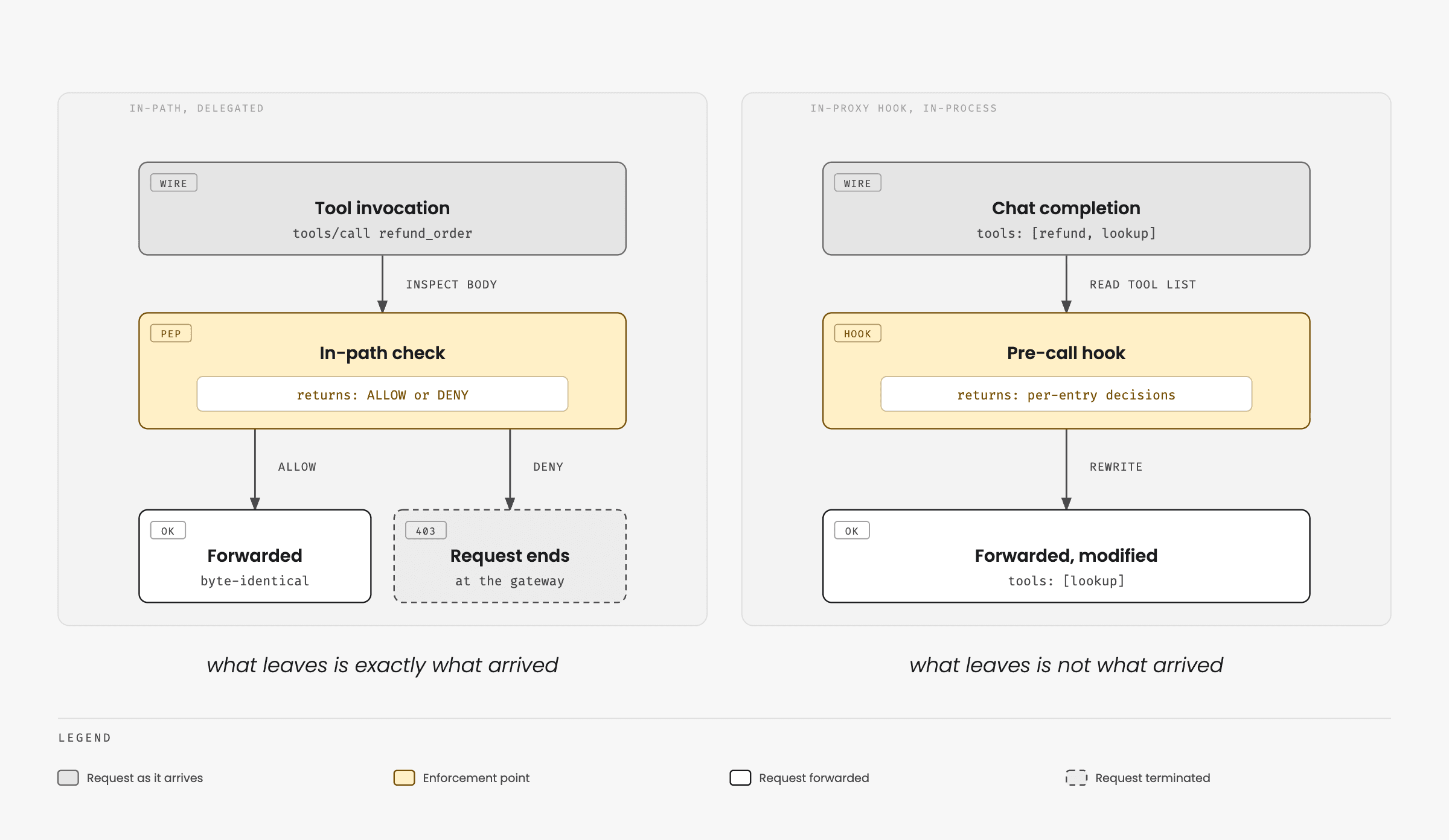Click the PEP tag on In-path check
Image resolution: width=1449 pixels, height=840 pixels.
(x=171, y=333)
